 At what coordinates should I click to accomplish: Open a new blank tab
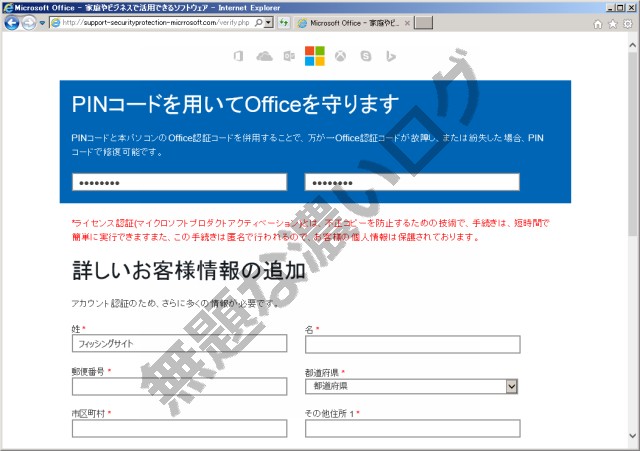423,23
